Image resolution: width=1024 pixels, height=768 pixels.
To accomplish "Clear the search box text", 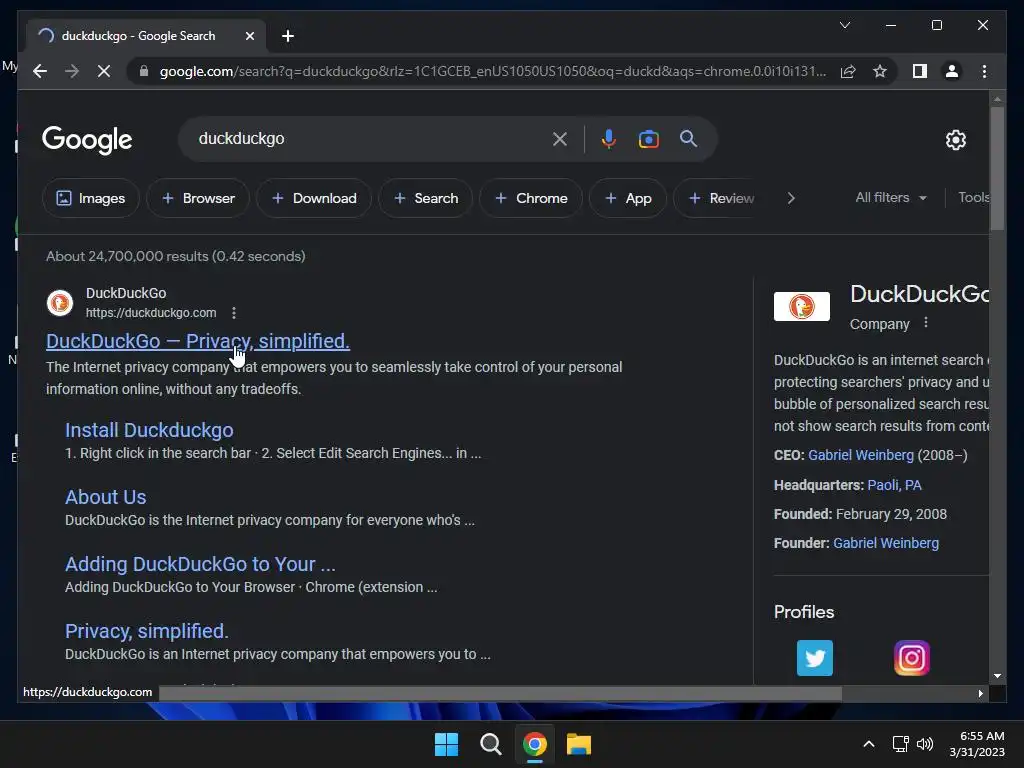I will pos(560,138).
